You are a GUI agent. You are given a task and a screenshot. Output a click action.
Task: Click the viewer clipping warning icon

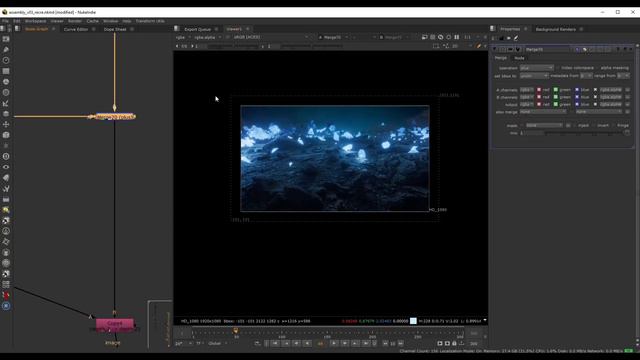pyautogui.click(x=441, y=37)
